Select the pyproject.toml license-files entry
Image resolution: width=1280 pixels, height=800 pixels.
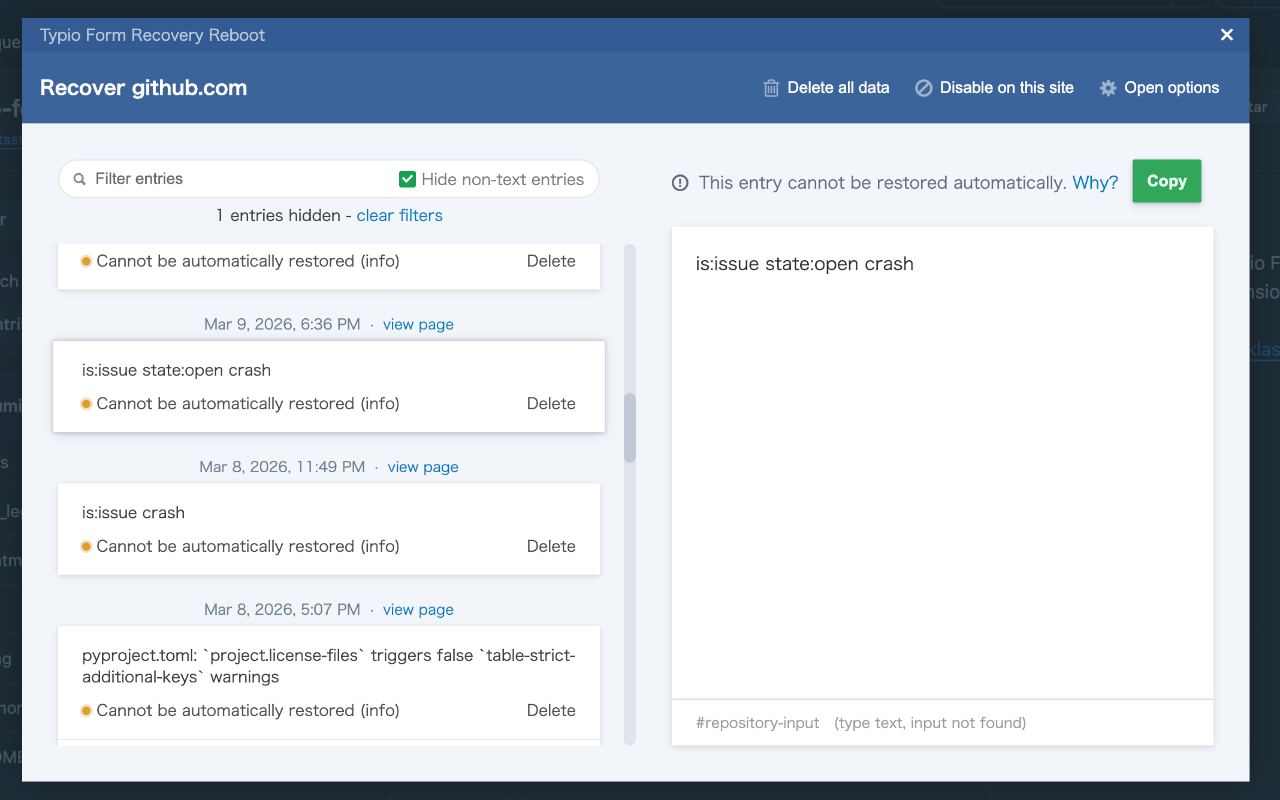[329, 683]
